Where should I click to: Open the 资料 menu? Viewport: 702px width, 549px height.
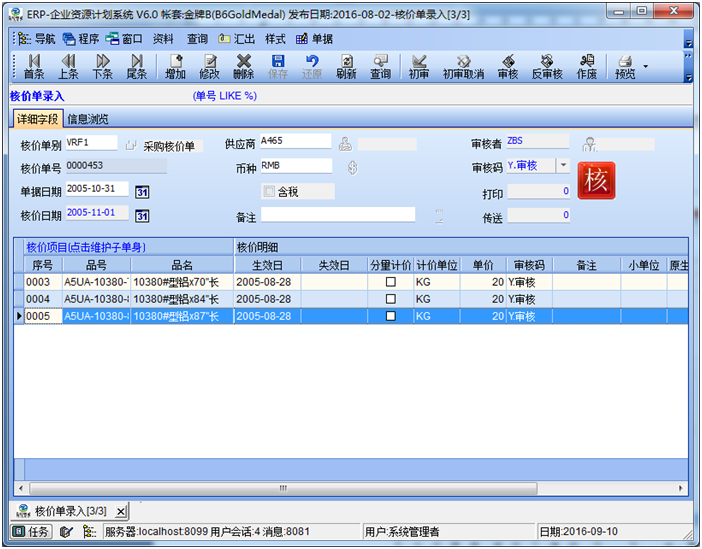163,39
